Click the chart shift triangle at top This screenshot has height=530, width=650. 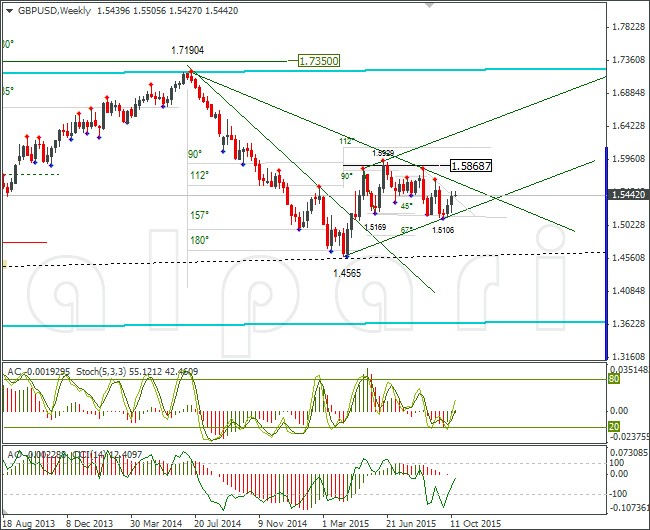point(429,5)
